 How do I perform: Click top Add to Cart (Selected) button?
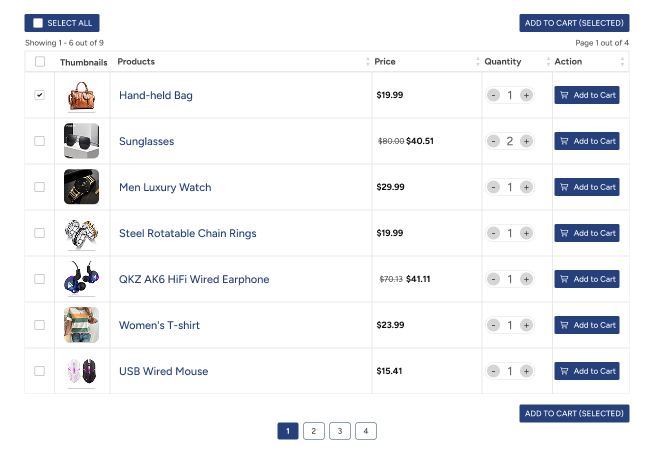pos(574,23)
